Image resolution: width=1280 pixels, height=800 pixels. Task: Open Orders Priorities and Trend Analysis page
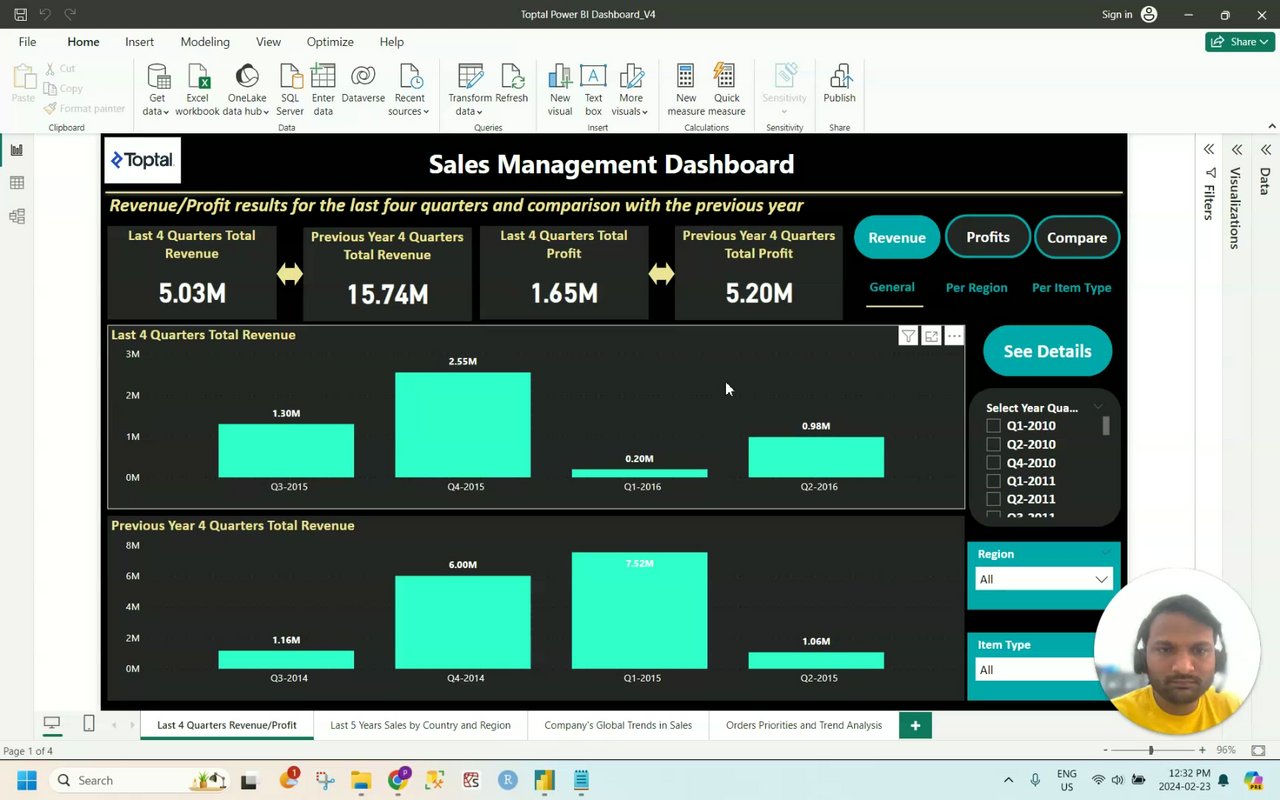click(x=804, y=725)
